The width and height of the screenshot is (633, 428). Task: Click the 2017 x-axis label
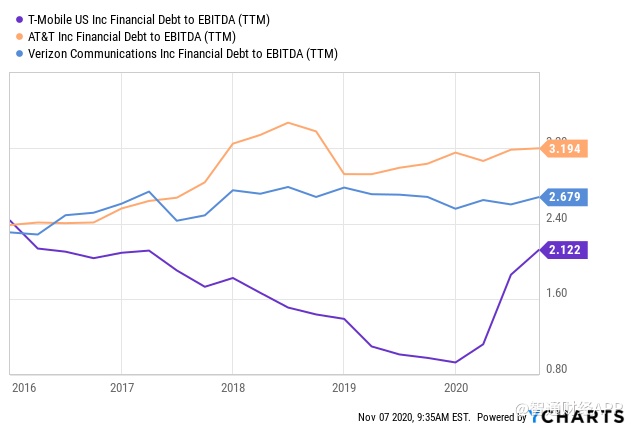coord(122,387)
